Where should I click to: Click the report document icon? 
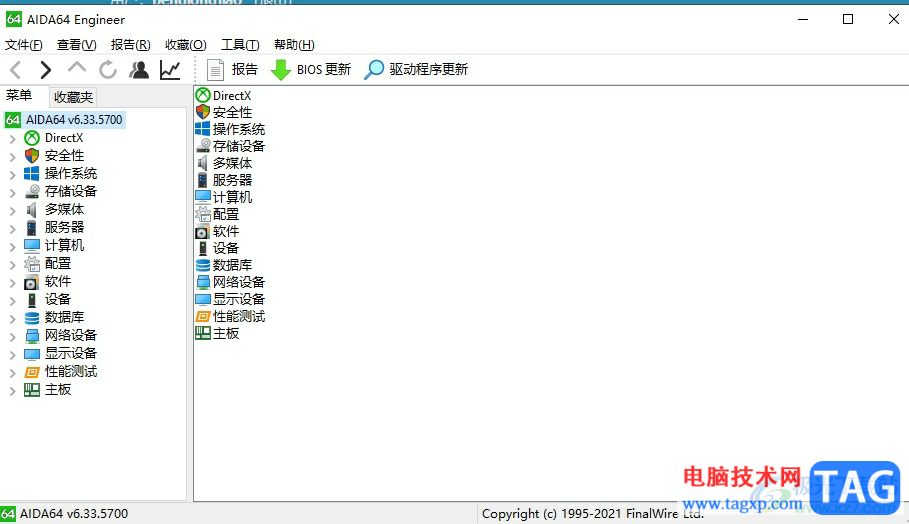point(215,70)
